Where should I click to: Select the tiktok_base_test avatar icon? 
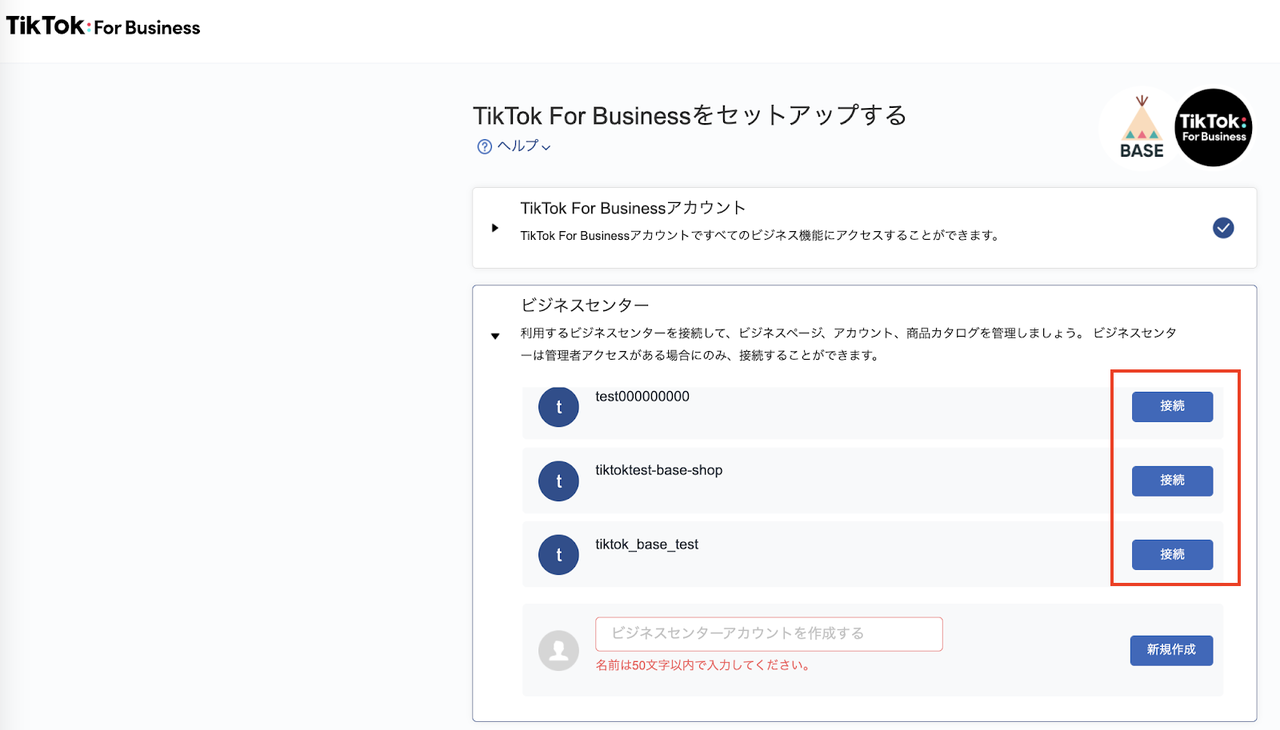point(558,554)
